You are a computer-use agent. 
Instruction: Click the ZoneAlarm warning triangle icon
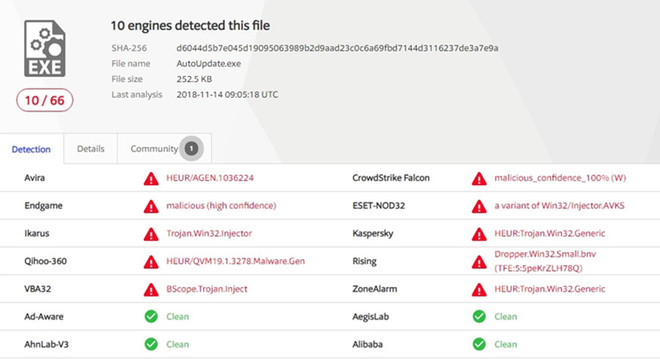click(479, 290)
